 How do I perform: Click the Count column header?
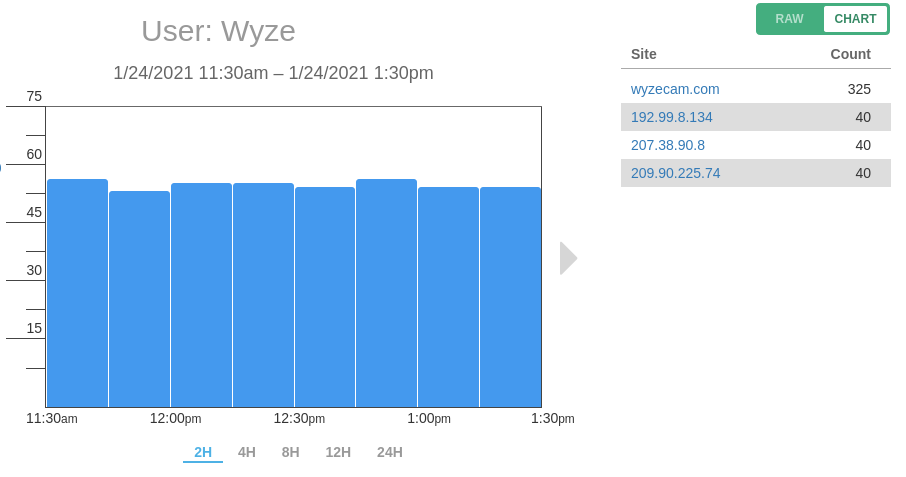[x=850, y=54]
